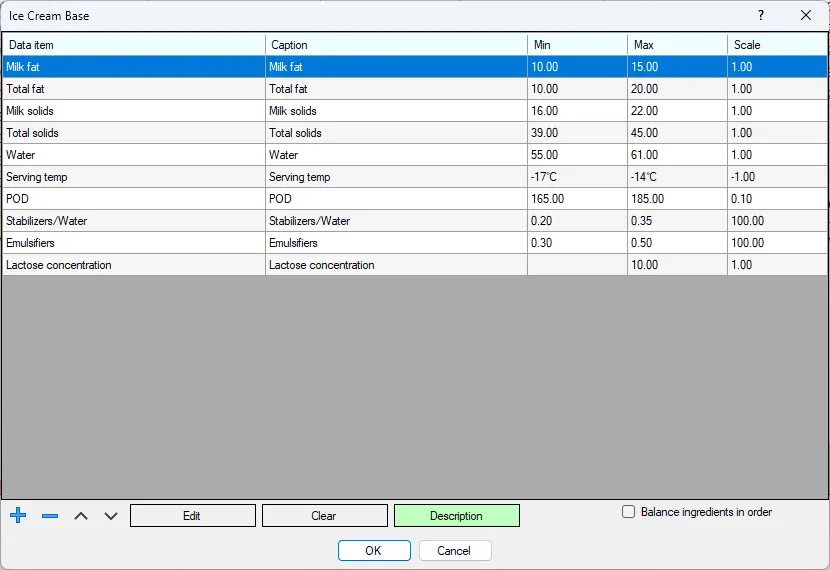830x570 pixels.
Task: Click Emulsifiers Max value 0.50
Action: point(678,243)
